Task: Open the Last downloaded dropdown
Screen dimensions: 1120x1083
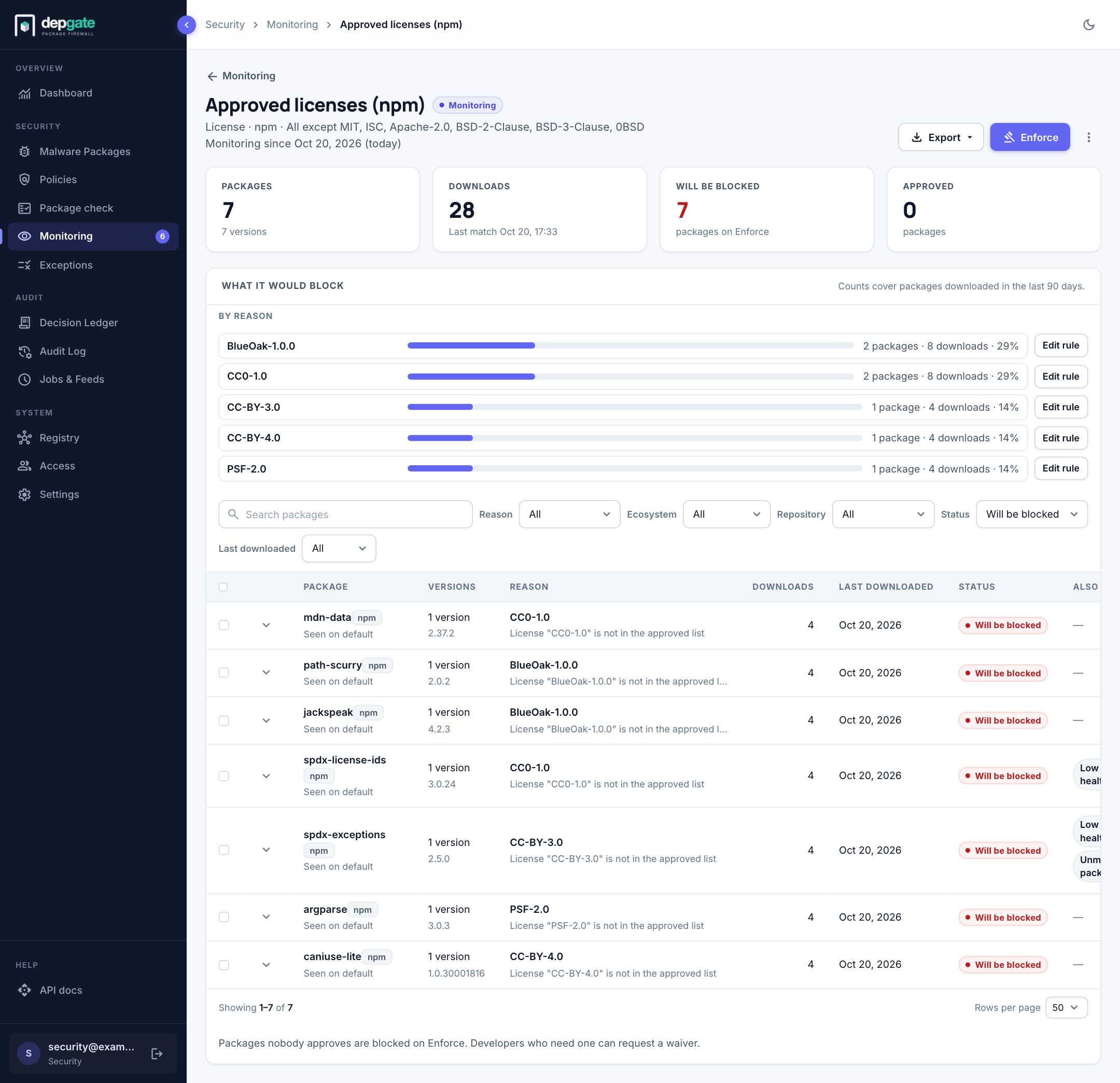Action: (339, 549)
